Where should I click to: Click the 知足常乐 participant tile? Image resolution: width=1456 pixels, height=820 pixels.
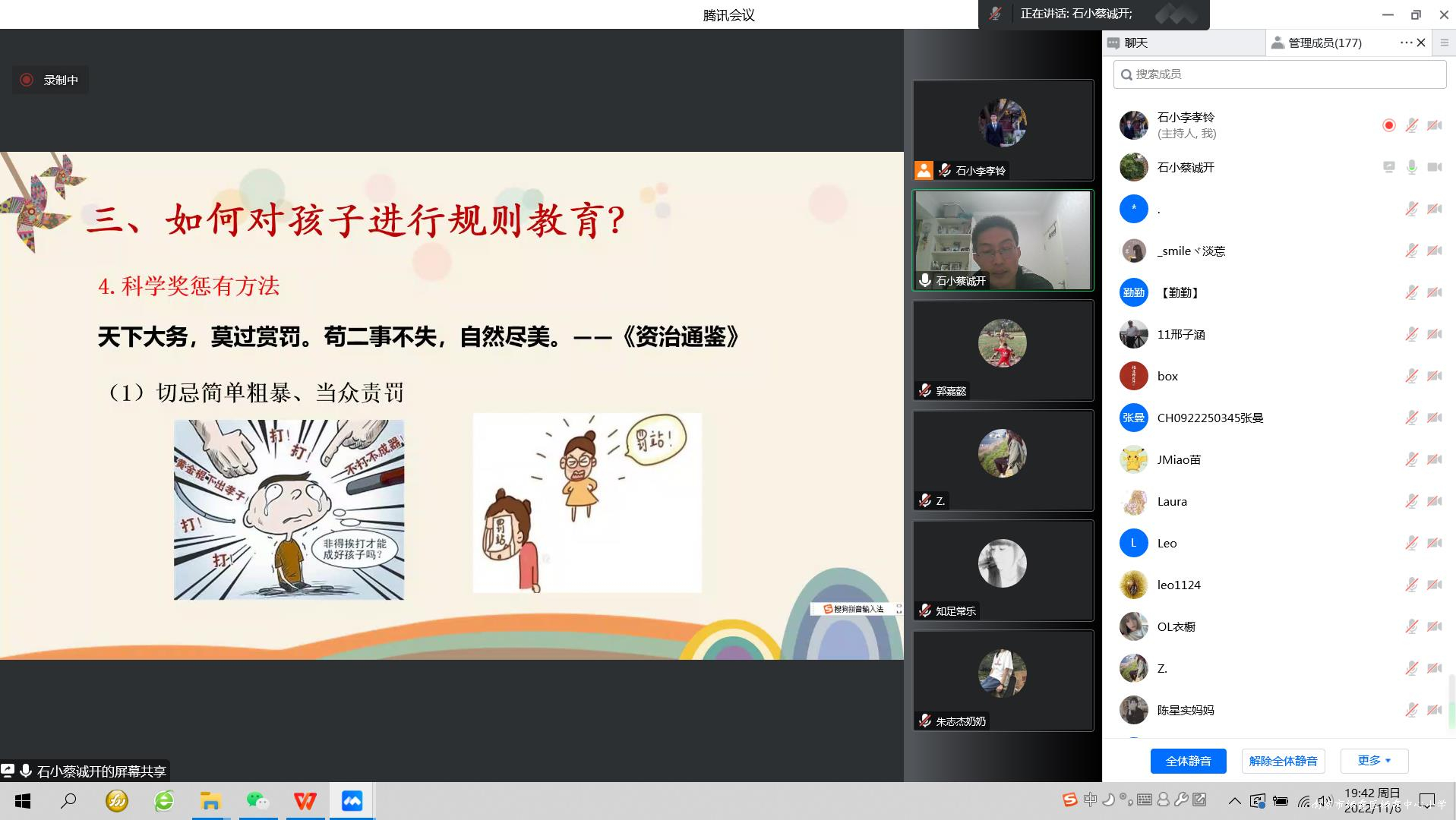pyautogui.click(x=1003, y=570)
